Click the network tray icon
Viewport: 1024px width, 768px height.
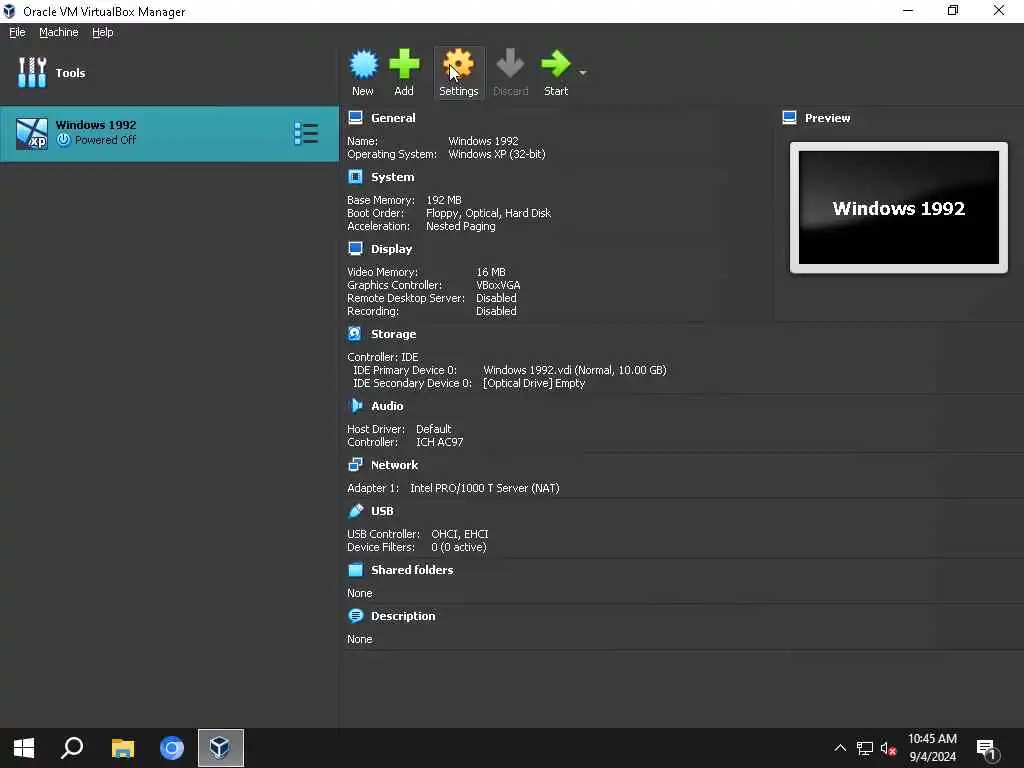(x=865, y=748)
